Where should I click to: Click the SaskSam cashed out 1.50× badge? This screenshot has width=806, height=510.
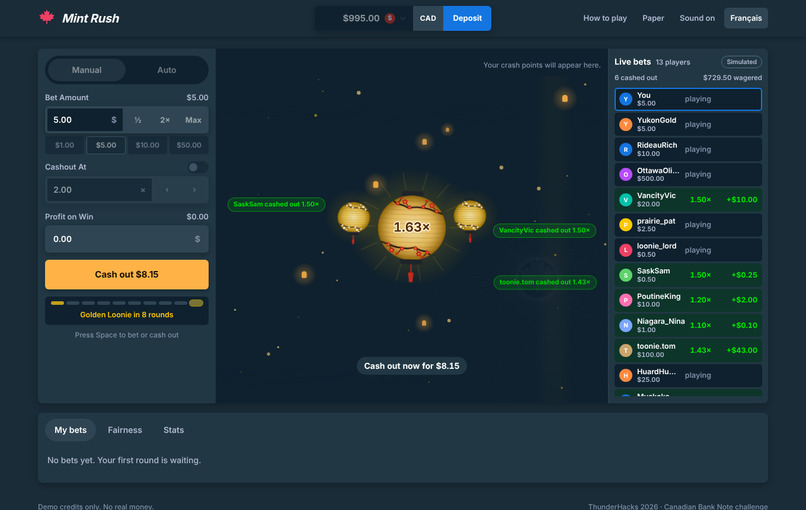[x=276, y=204]
